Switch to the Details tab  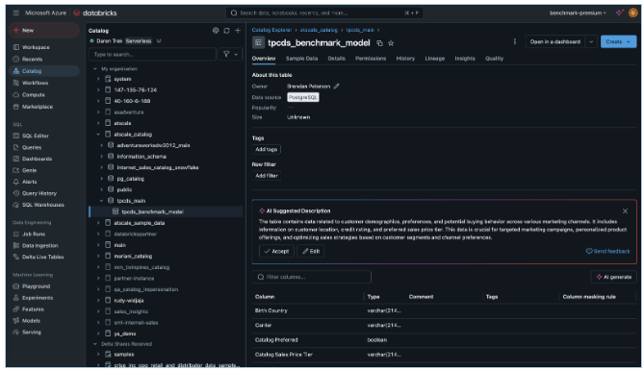point(336,58)
